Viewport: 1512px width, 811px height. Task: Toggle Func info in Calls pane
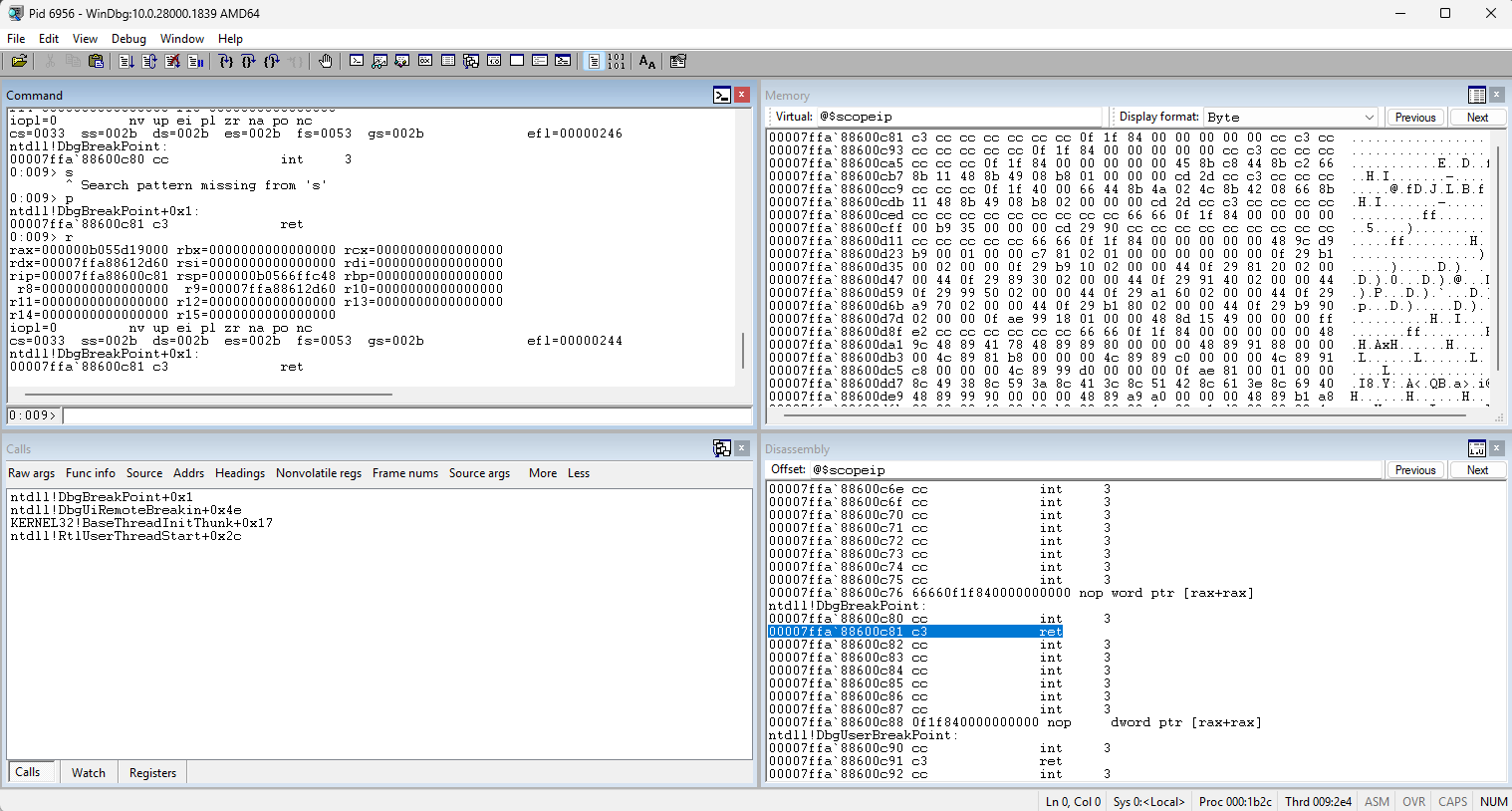[91, 473]
